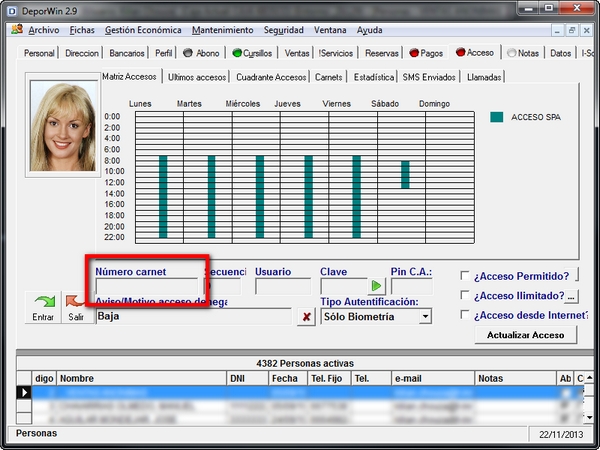This screenshot has width=600, height=450.
Task: Click the Pin C.A. input field
Action: point(412,286)
